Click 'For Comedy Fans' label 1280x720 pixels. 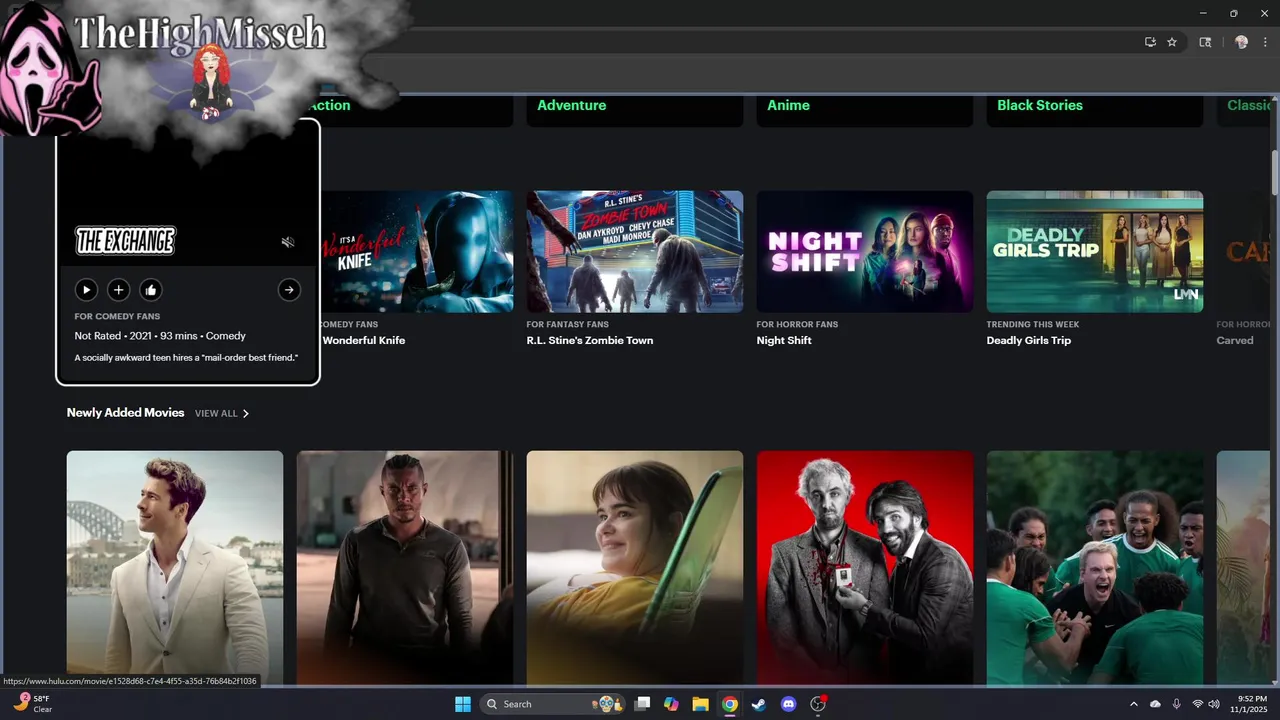click(x=117, y=316)
